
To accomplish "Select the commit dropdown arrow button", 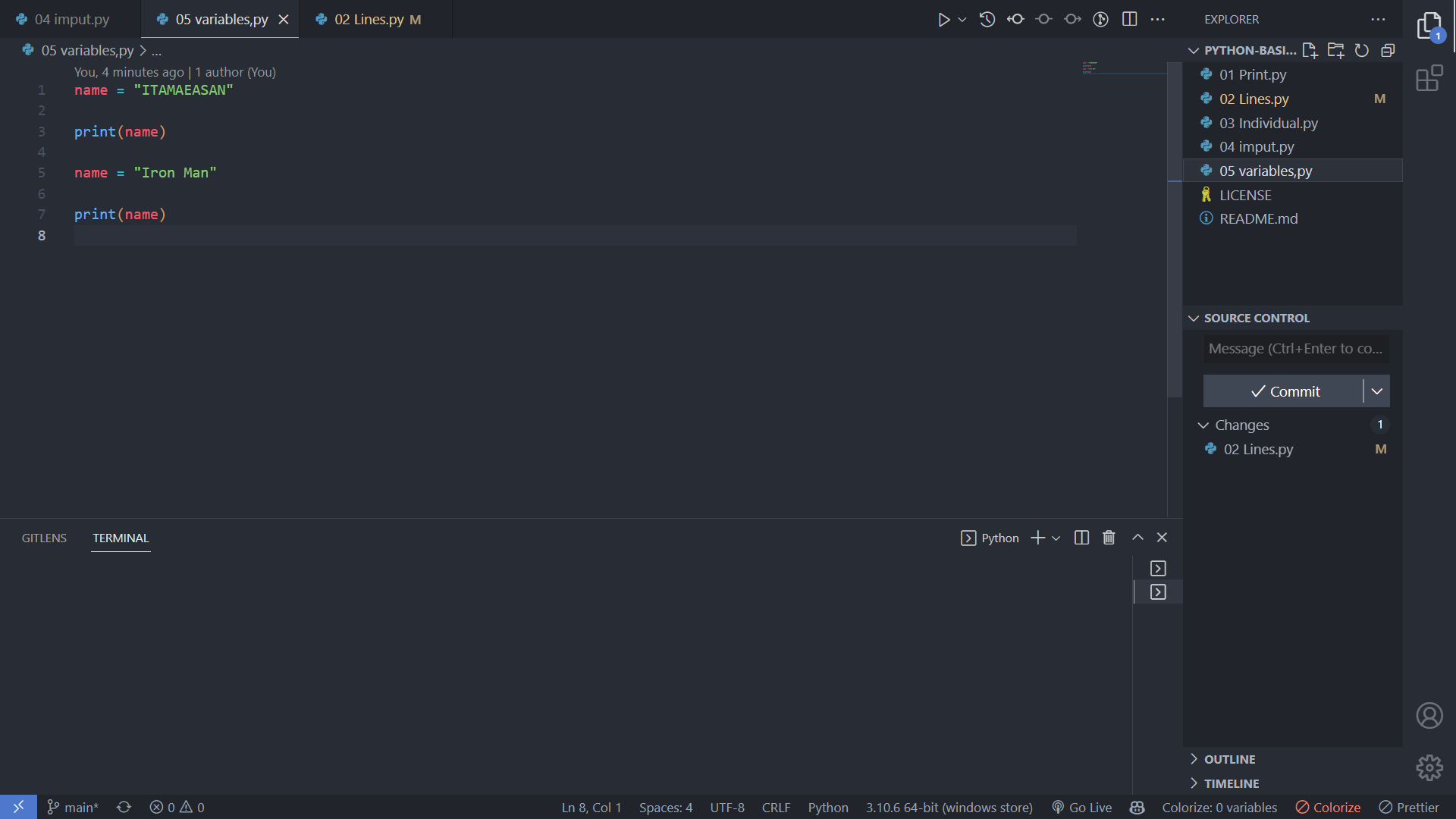I will pos(1378,391).
